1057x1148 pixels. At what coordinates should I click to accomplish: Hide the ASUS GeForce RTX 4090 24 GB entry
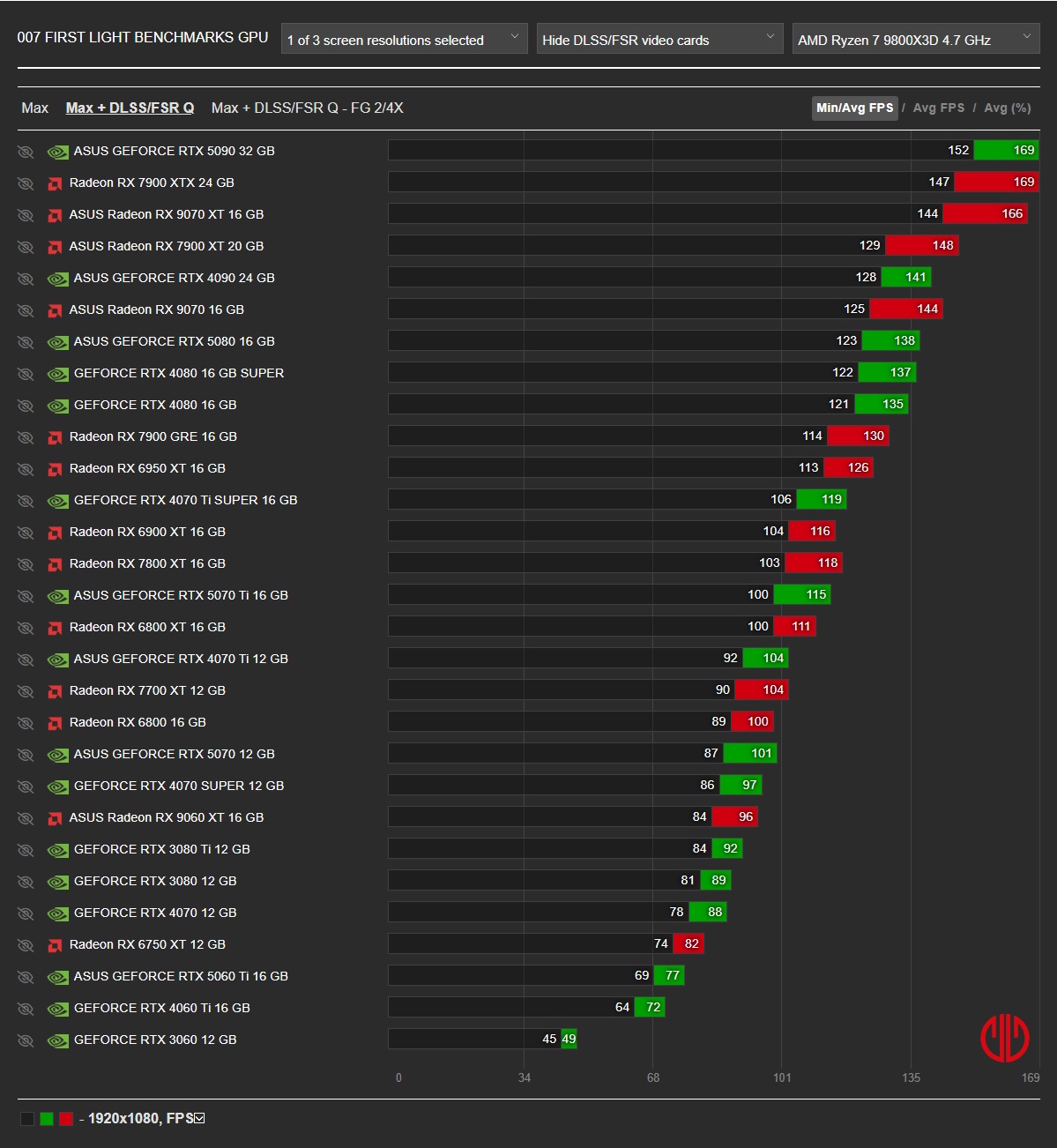point(26,279)
